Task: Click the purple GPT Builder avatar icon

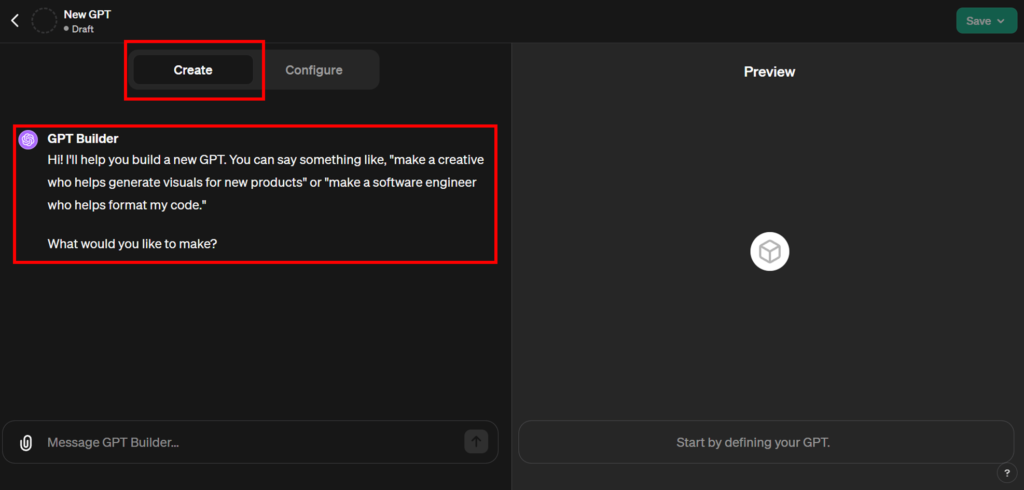Action: click(28, 140)
